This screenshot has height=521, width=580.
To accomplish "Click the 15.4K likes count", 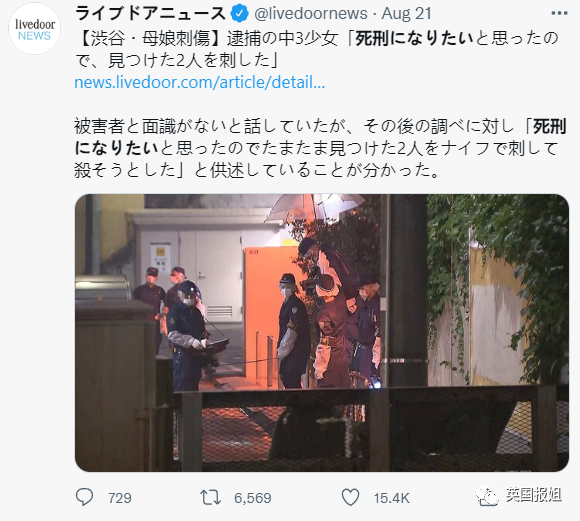I will point(391,498).
